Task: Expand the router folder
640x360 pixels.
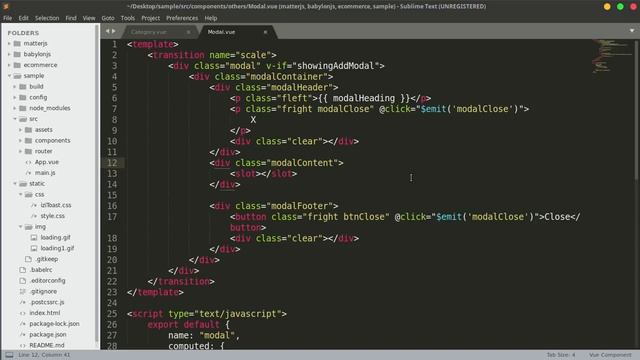Action: pyautogui.click(x=20, y=151)
